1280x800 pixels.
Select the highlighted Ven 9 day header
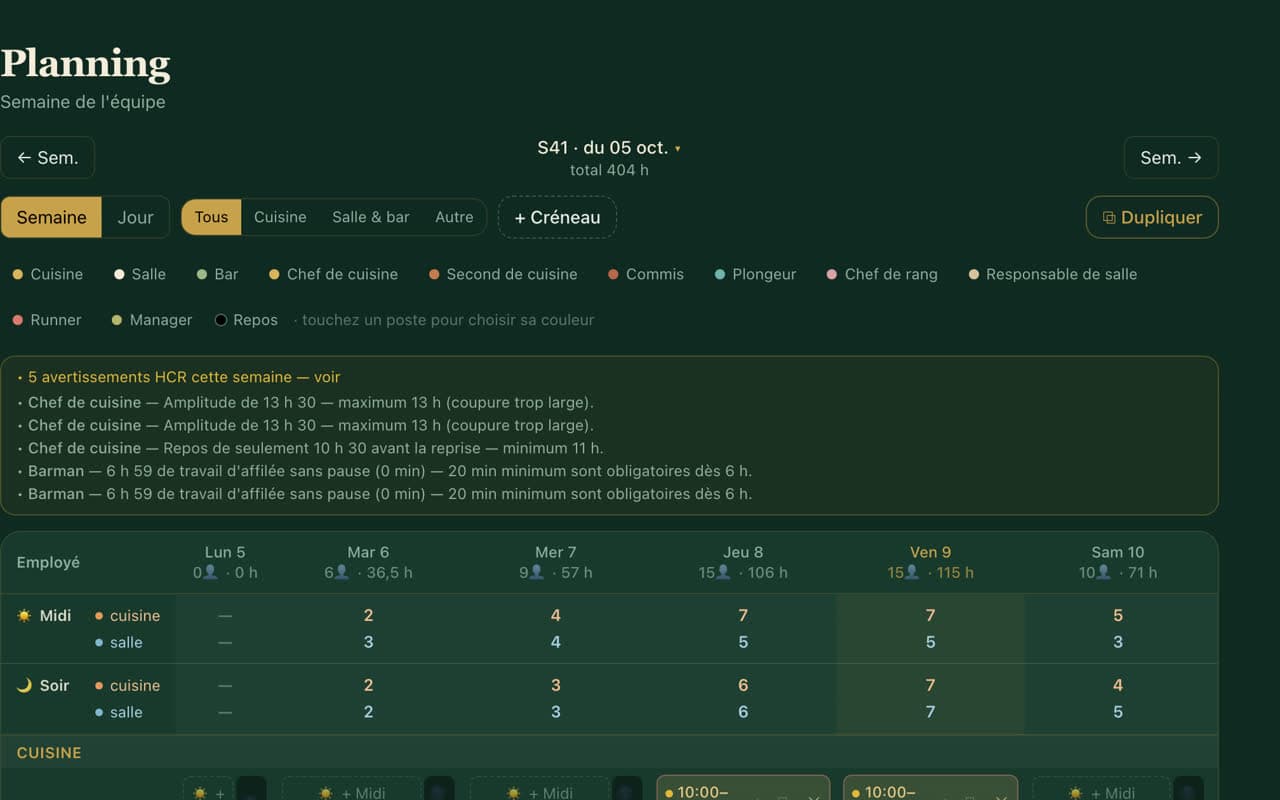930,562
